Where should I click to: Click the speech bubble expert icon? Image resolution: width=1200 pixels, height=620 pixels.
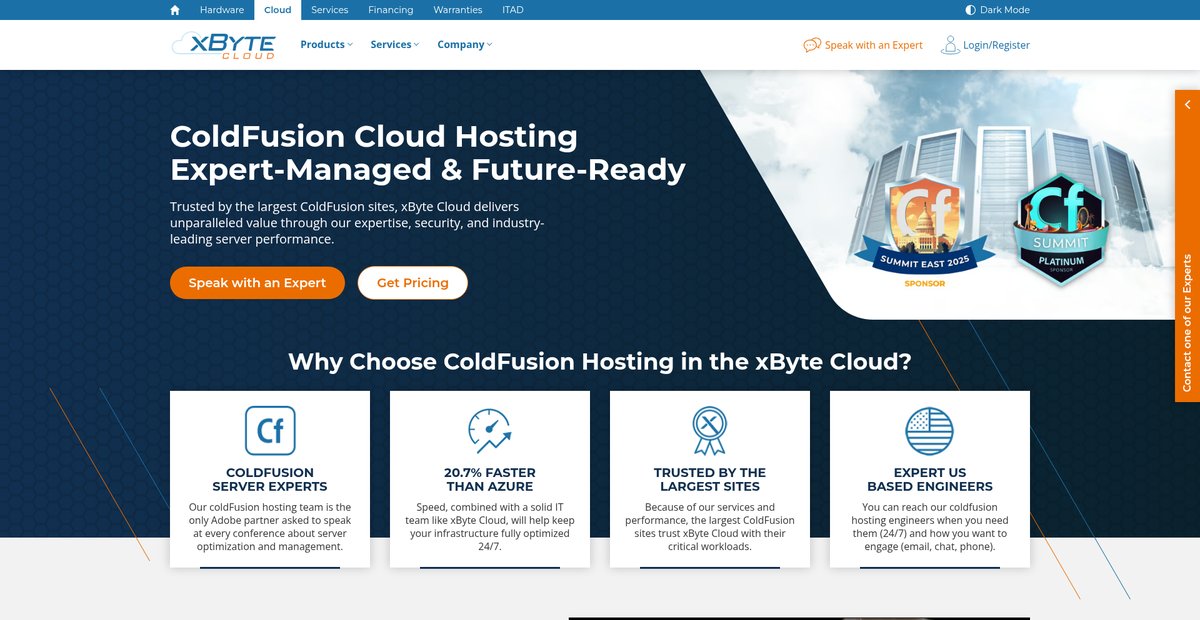[x=812, y=45]
